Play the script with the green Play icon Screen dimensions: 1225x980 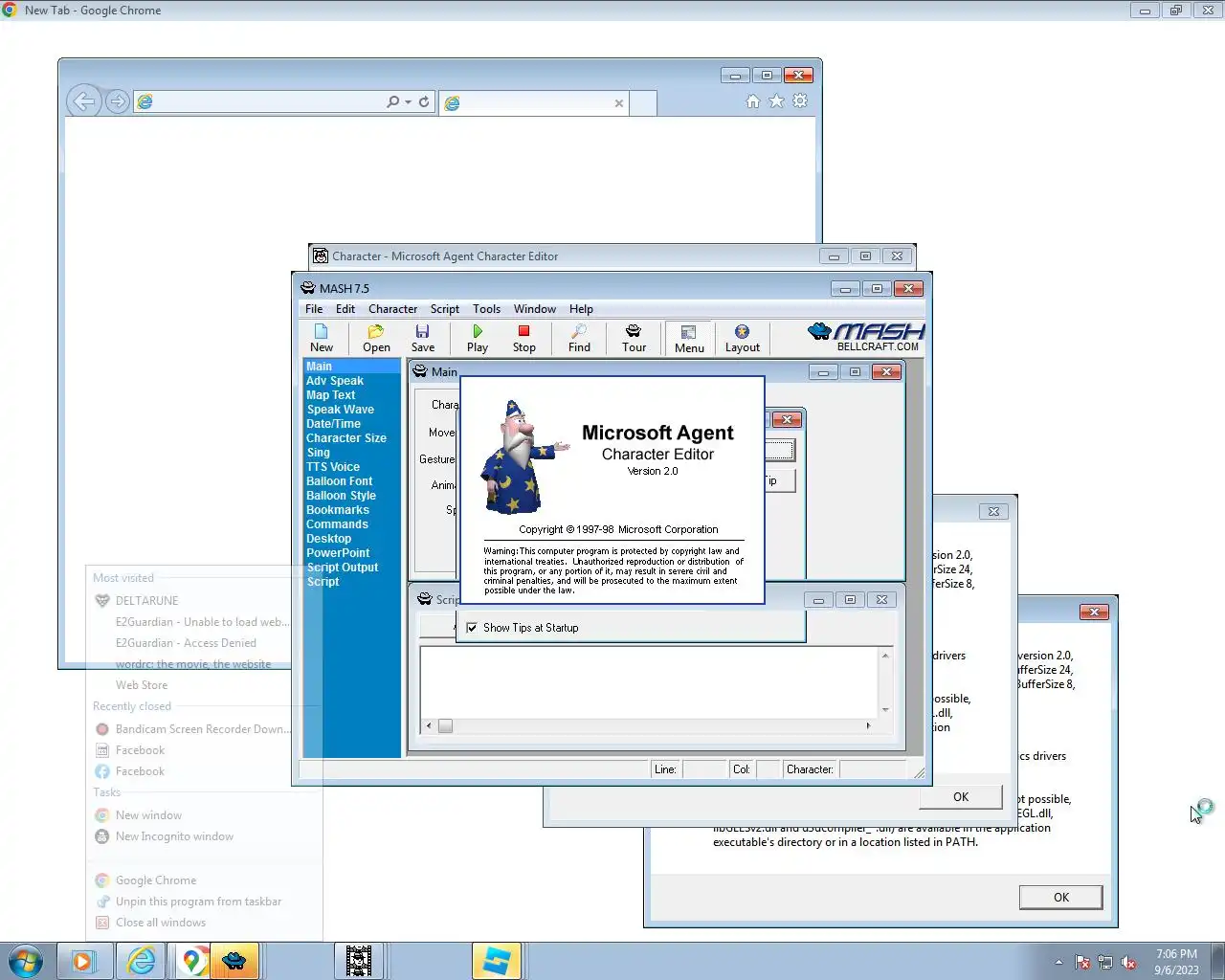point(478,338)
